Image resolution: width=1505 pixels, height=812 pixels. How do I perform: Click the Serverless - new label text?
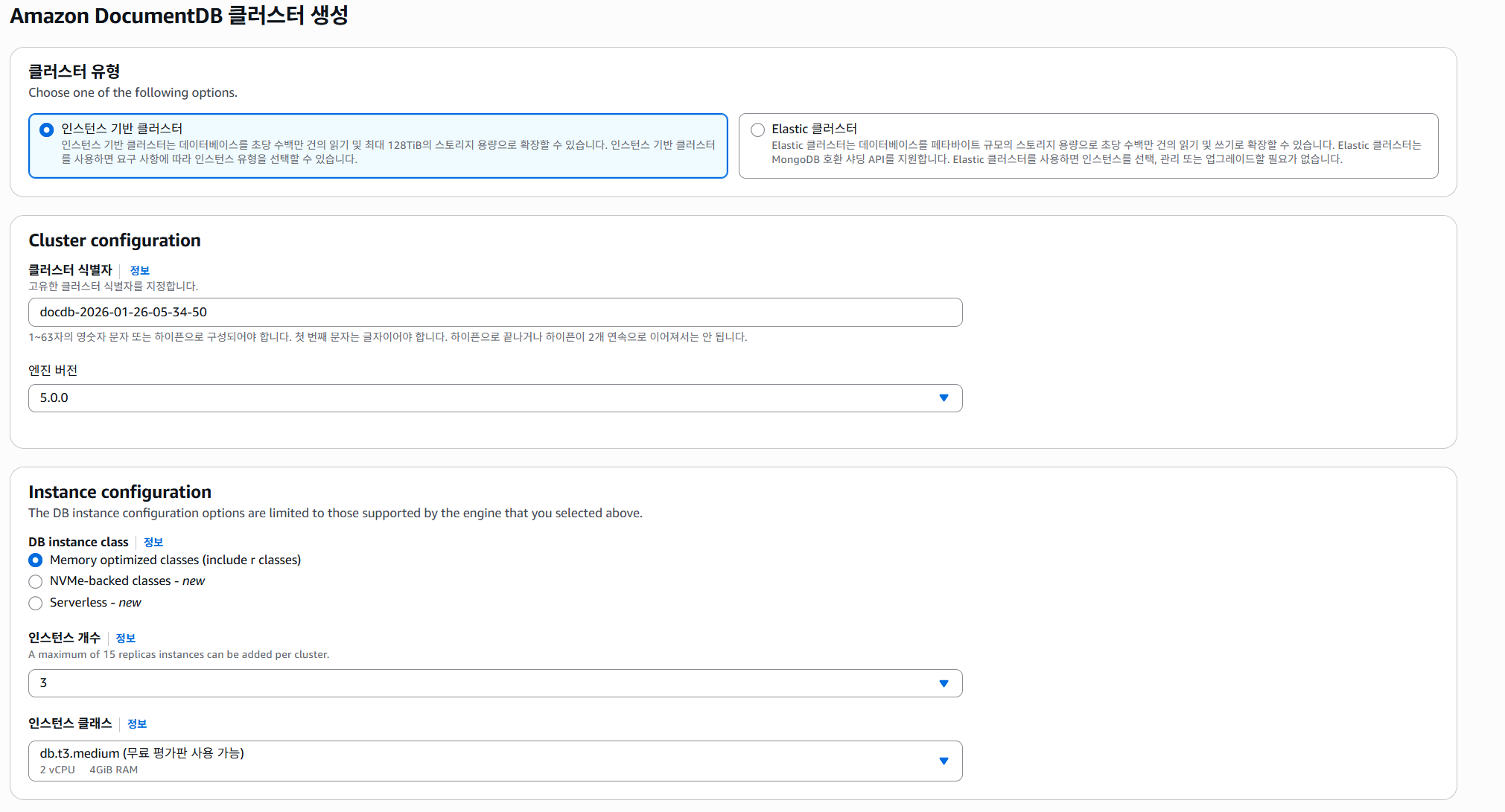click(x=95, y=603)
